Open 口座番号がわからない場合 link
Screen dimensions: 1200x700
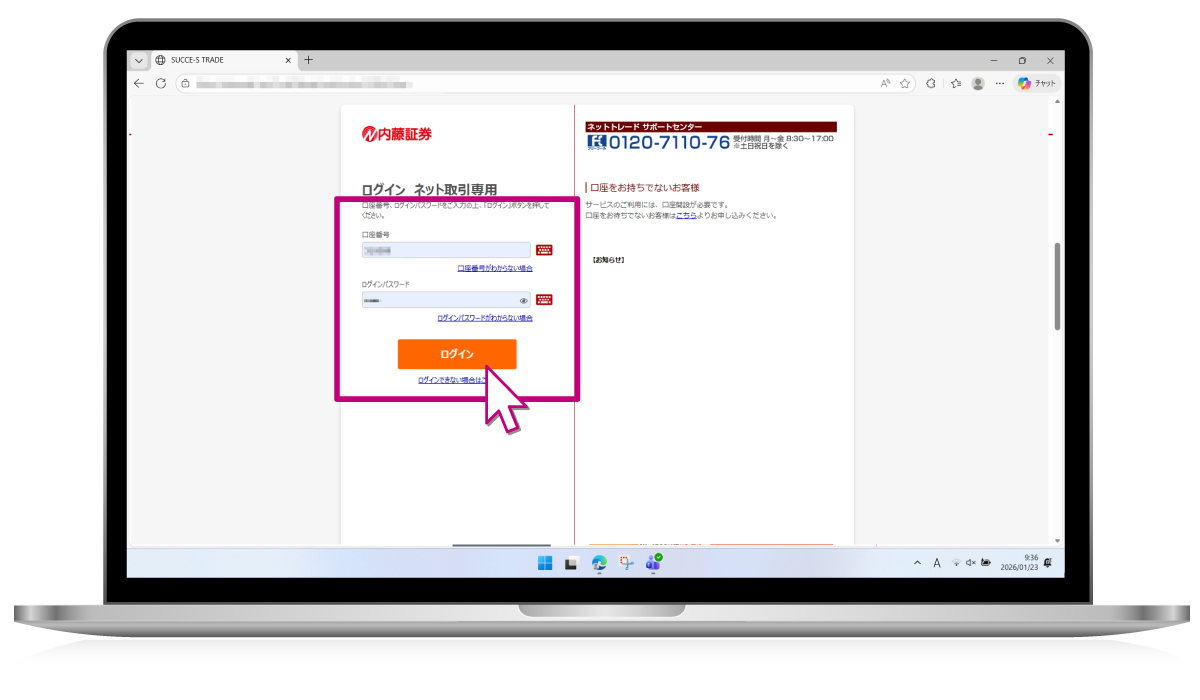click(495, 268)
